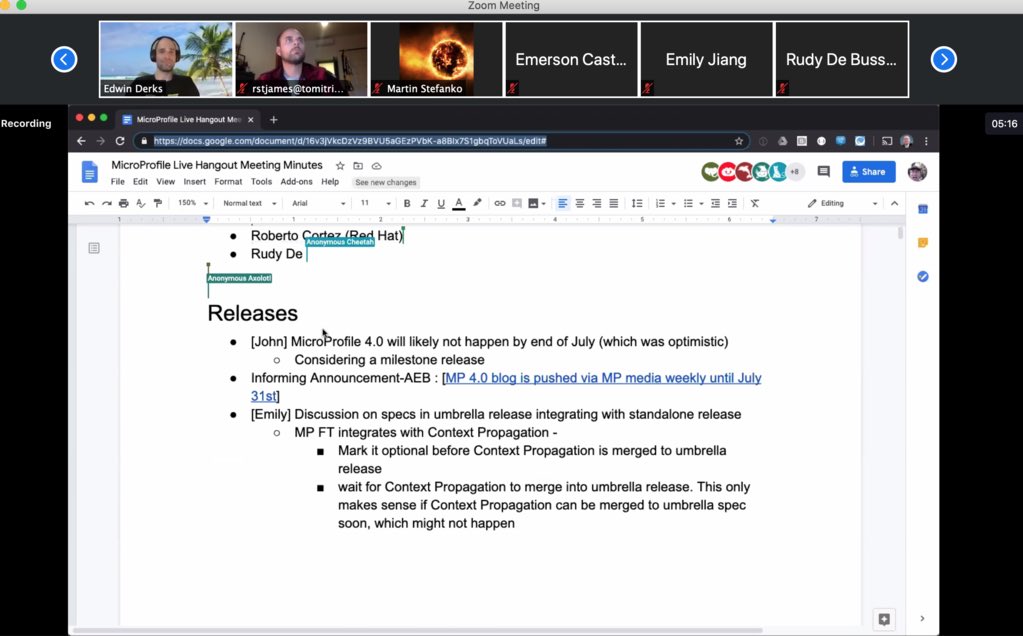Screen dimensions: 1023x636
Task: Set left text alignment
Action: pyautogui.click(x=562, y=204)
